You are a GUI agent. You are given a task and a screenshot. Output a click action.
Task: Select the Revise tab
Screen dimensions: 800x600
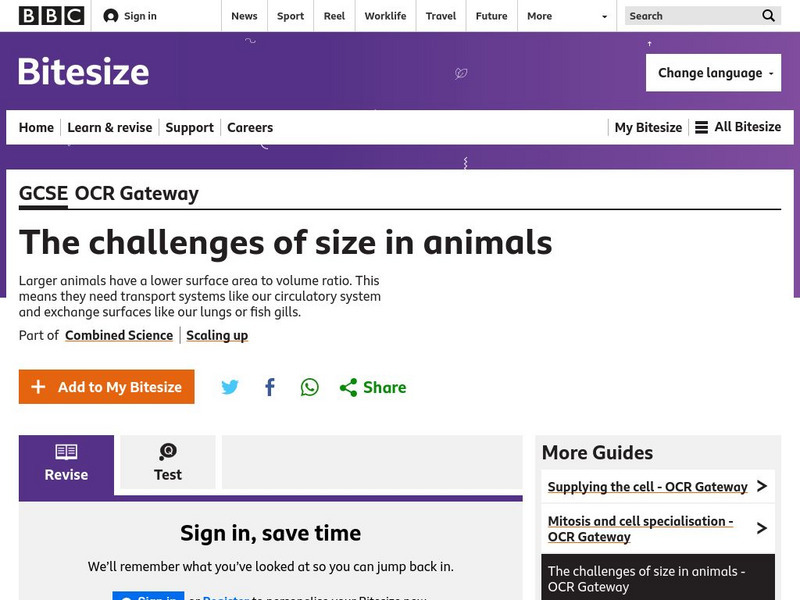(66, 463)
